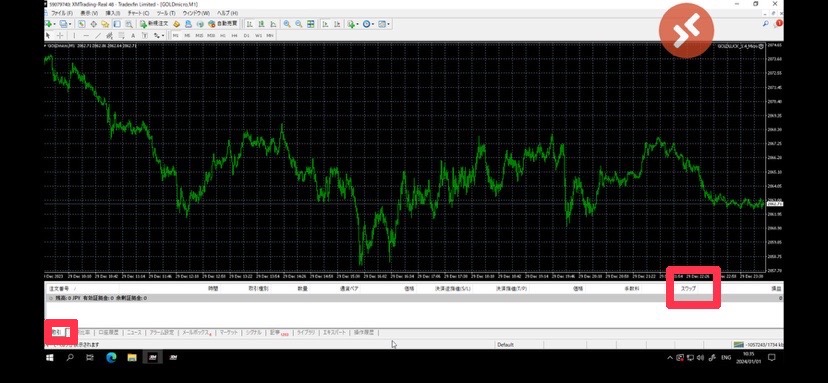The height and width of the screenshot is (383, 828).
Task: Open the 表示(V) menu
Action: click(89, 13)
